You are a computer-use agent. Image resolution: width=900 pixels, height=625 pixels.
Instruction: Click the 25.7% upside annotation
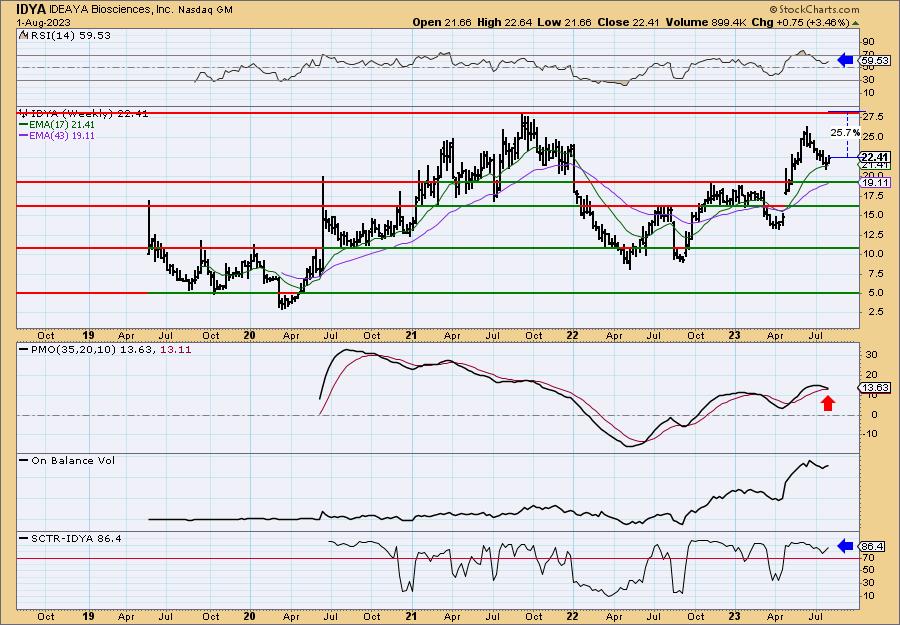tap(845, 133)
